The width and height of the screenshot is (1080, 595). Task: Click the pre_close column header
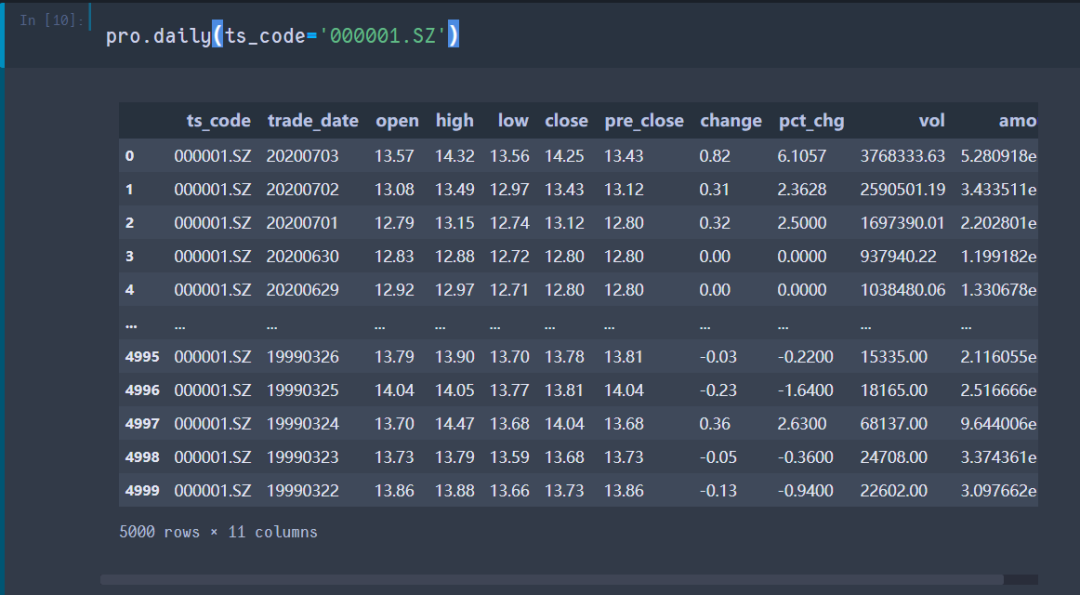coord(644,121)
